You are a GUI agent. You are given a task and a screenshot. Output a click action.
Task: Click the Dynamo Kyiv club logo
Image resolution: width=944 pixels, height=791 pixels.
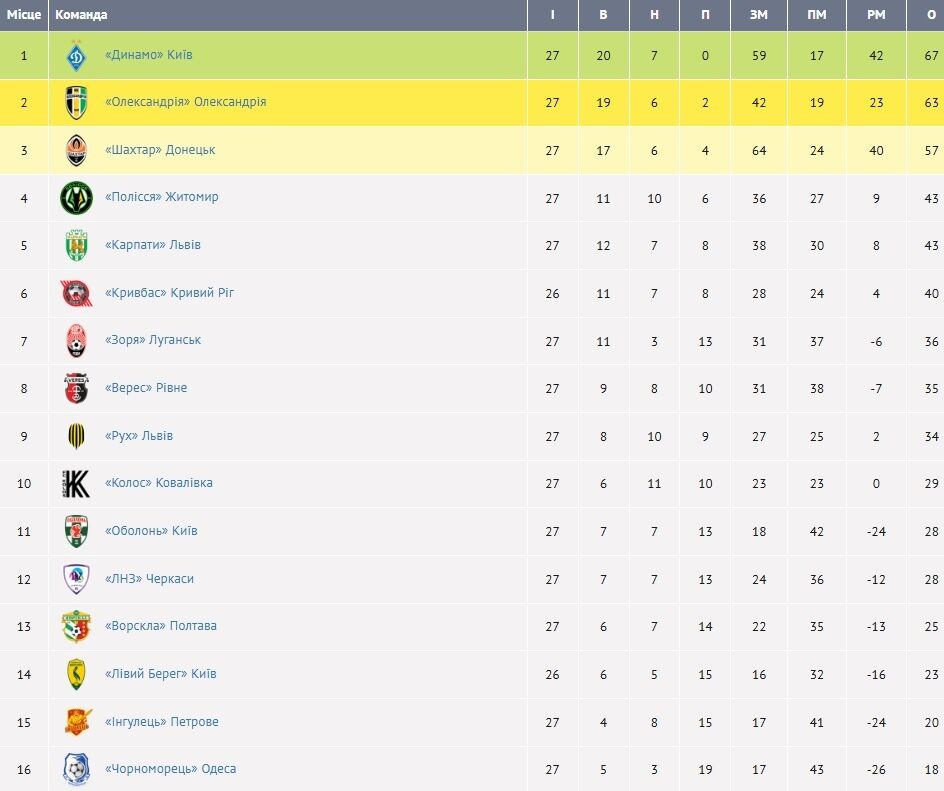point(76,56)
